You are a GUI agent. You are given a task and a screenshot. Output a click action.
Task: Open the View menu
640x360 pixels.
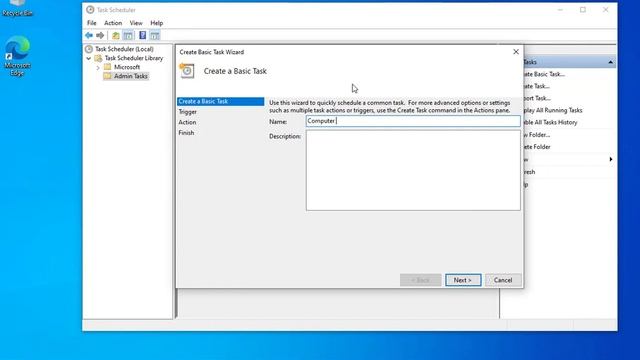(136, 23)
